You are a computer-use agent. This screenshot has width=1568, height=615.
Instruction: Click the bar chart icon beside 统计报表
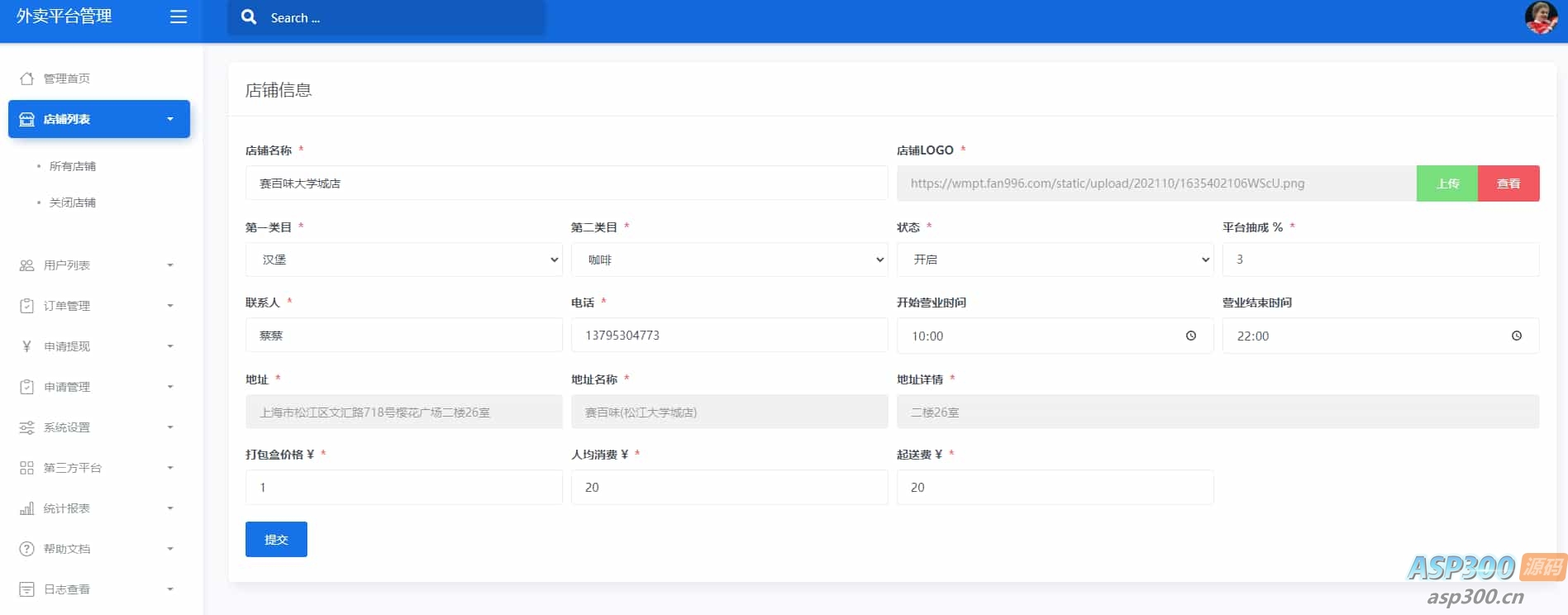tap(26, 508)
